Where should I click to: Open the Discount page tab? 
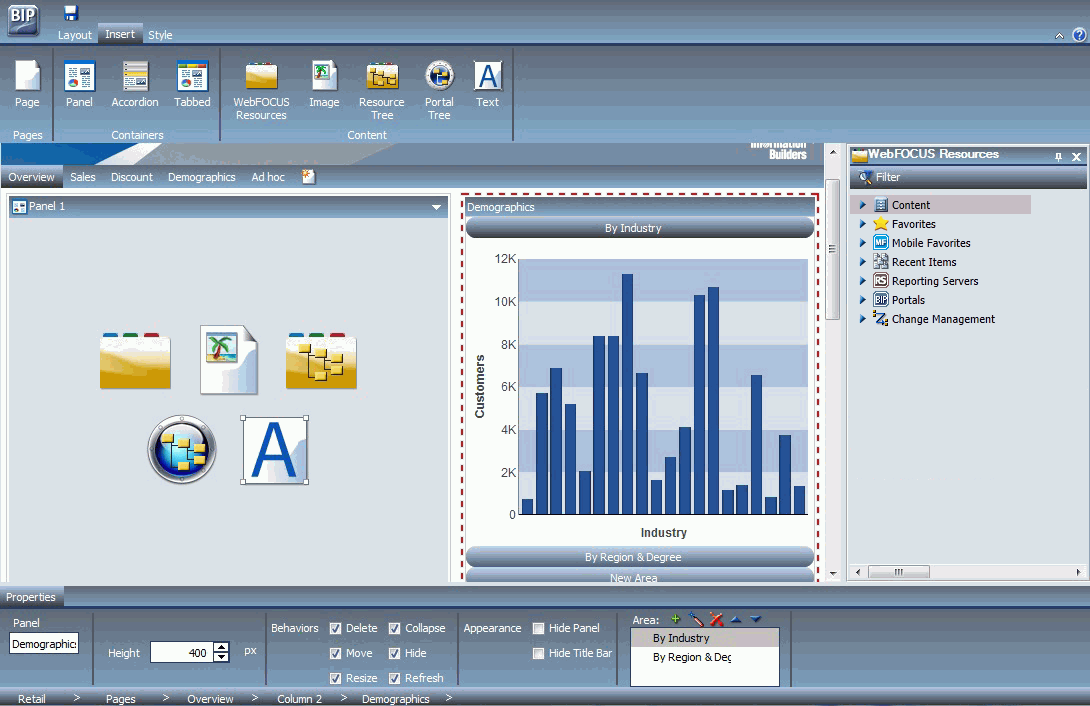(x=131, y=177)
